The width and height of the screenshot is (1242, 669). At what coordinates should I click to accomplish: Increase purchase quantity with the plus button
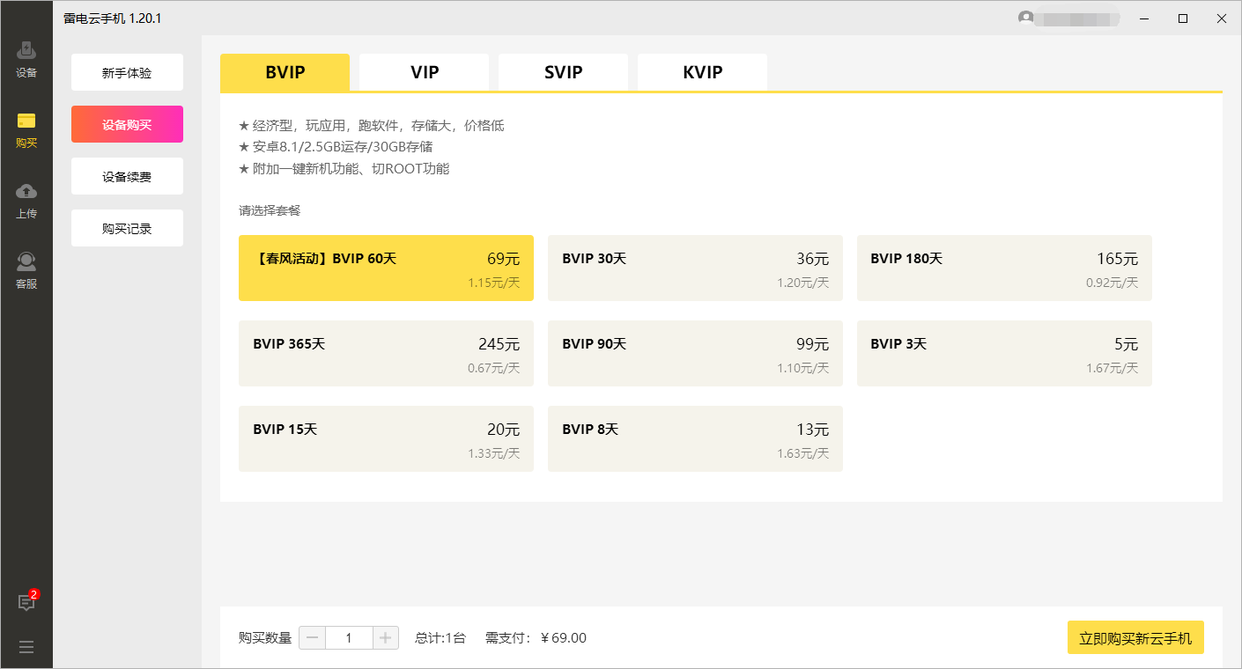pos(385,637)
